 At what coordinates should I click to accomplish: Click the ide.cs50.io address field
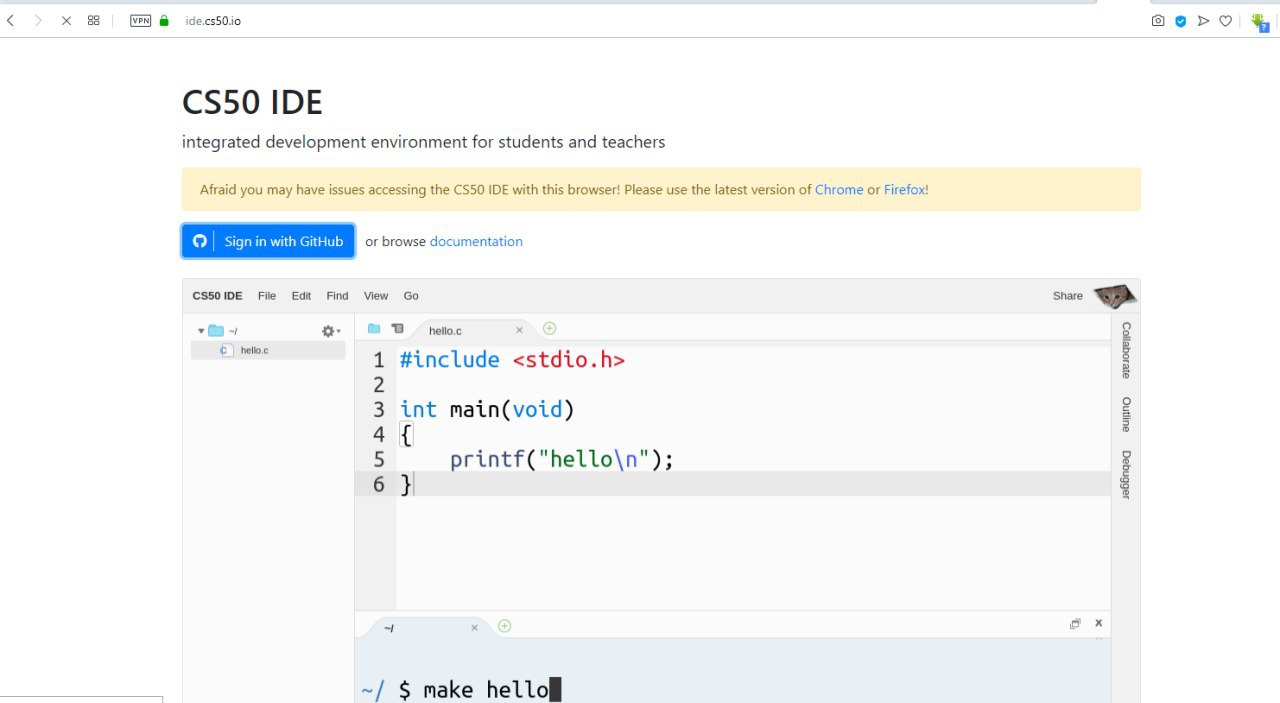point(213,20)
